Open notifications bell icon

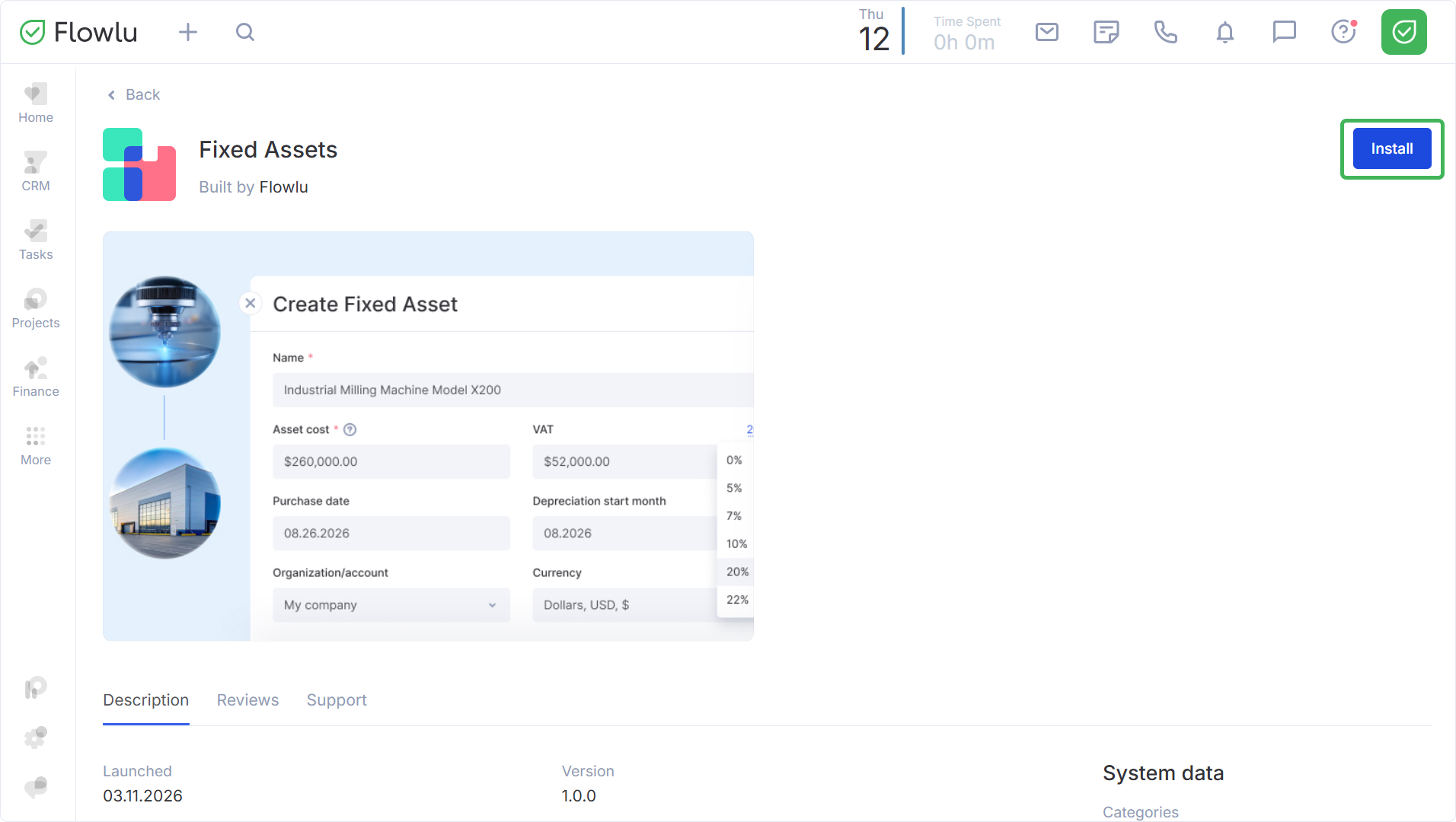(x=1225, y=32)
